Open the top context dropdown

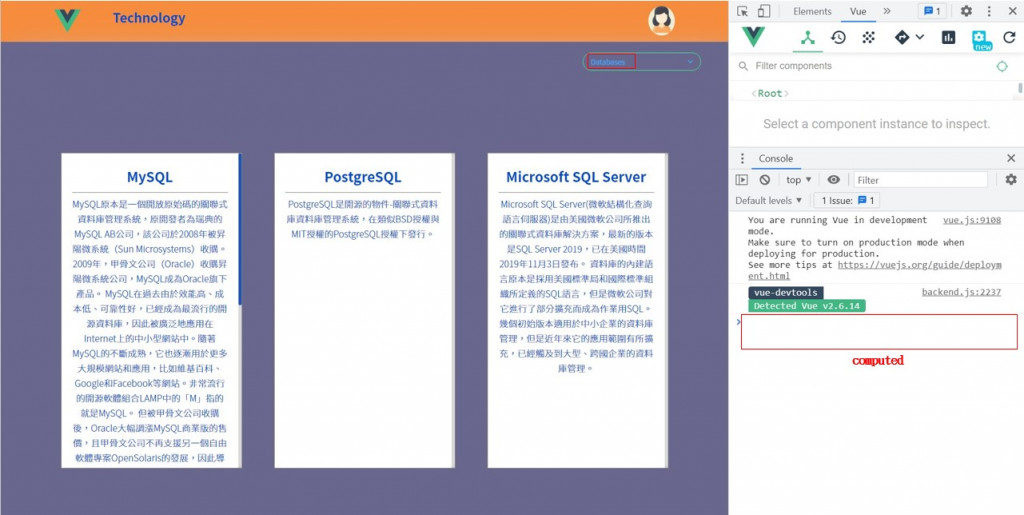click(799, 179)
